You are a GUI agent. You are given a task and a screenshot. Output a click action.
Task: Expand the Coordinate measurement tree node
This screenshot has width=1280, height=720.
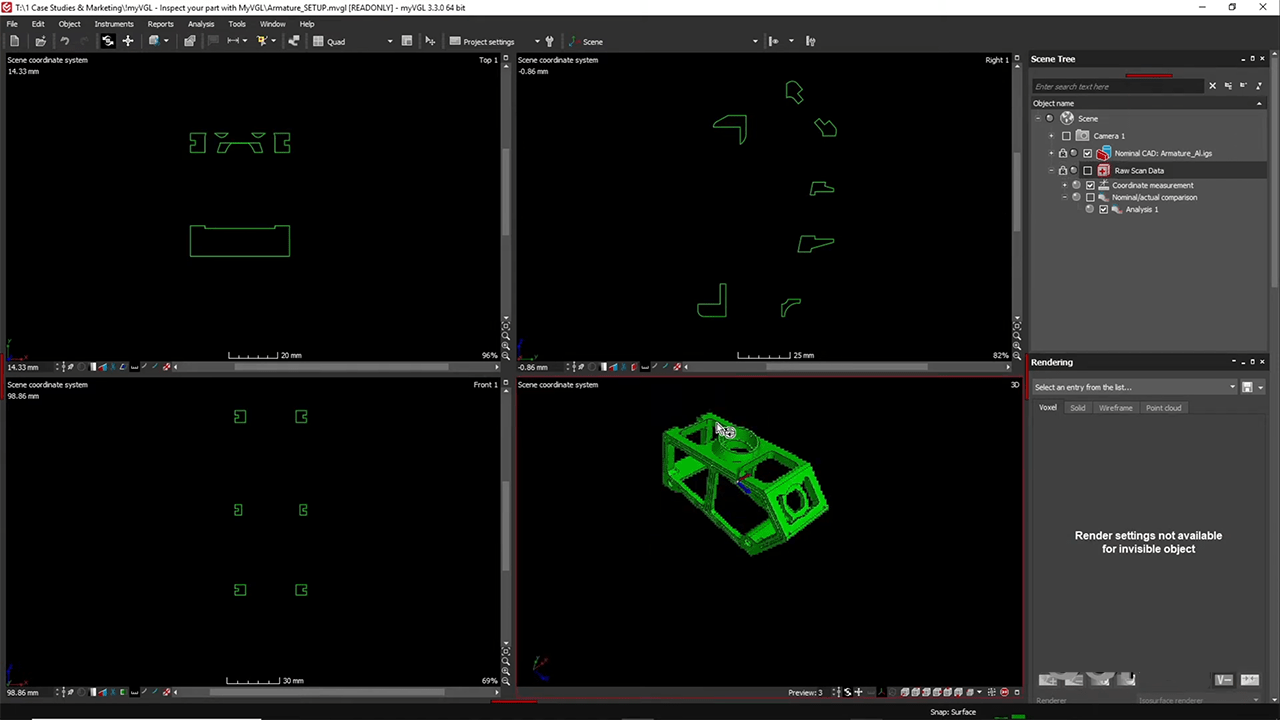coord(1065,185)
